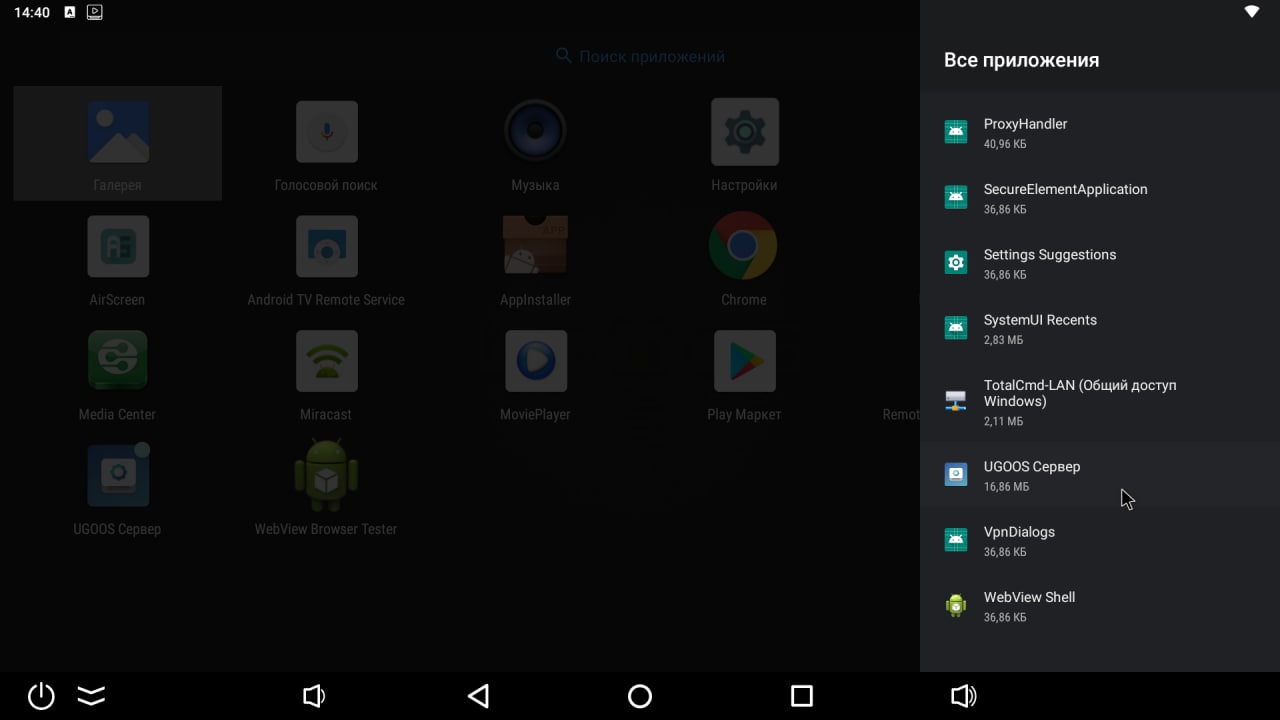Click UGOOS Сервер icon in Все приложения list
The width and height of the screenshot is (1280, 720).
pos(956,474)
